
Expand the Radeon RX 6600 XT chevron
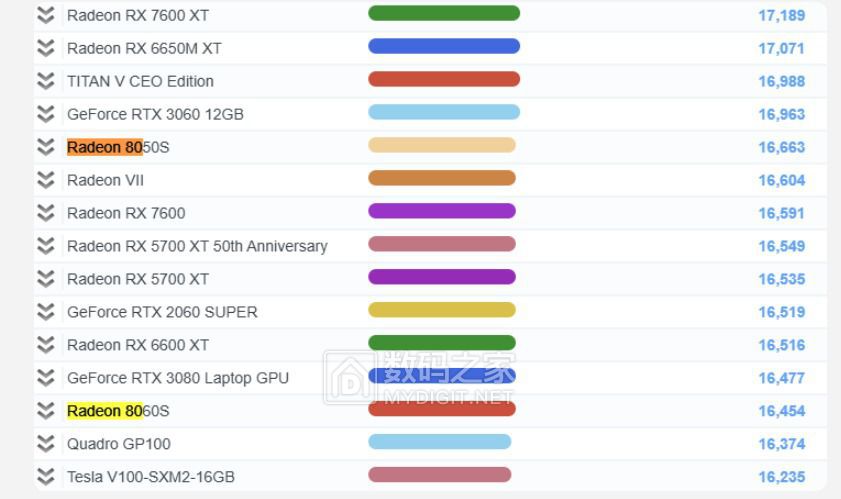coord(46,344)
